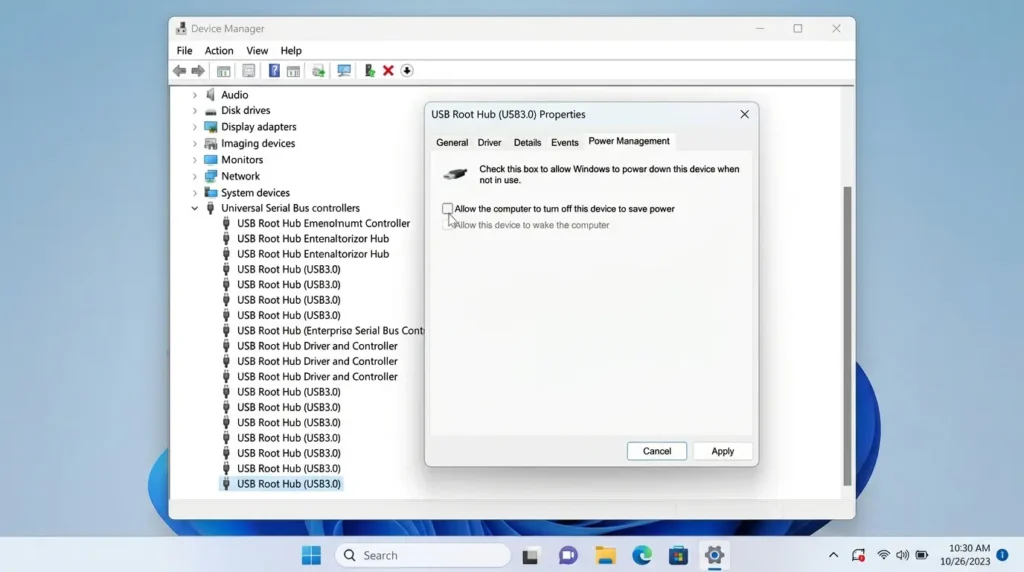The image size is (1024, 572).
Task: Click the Apply button
Action: pyautogui.click(x=722, y=451)
